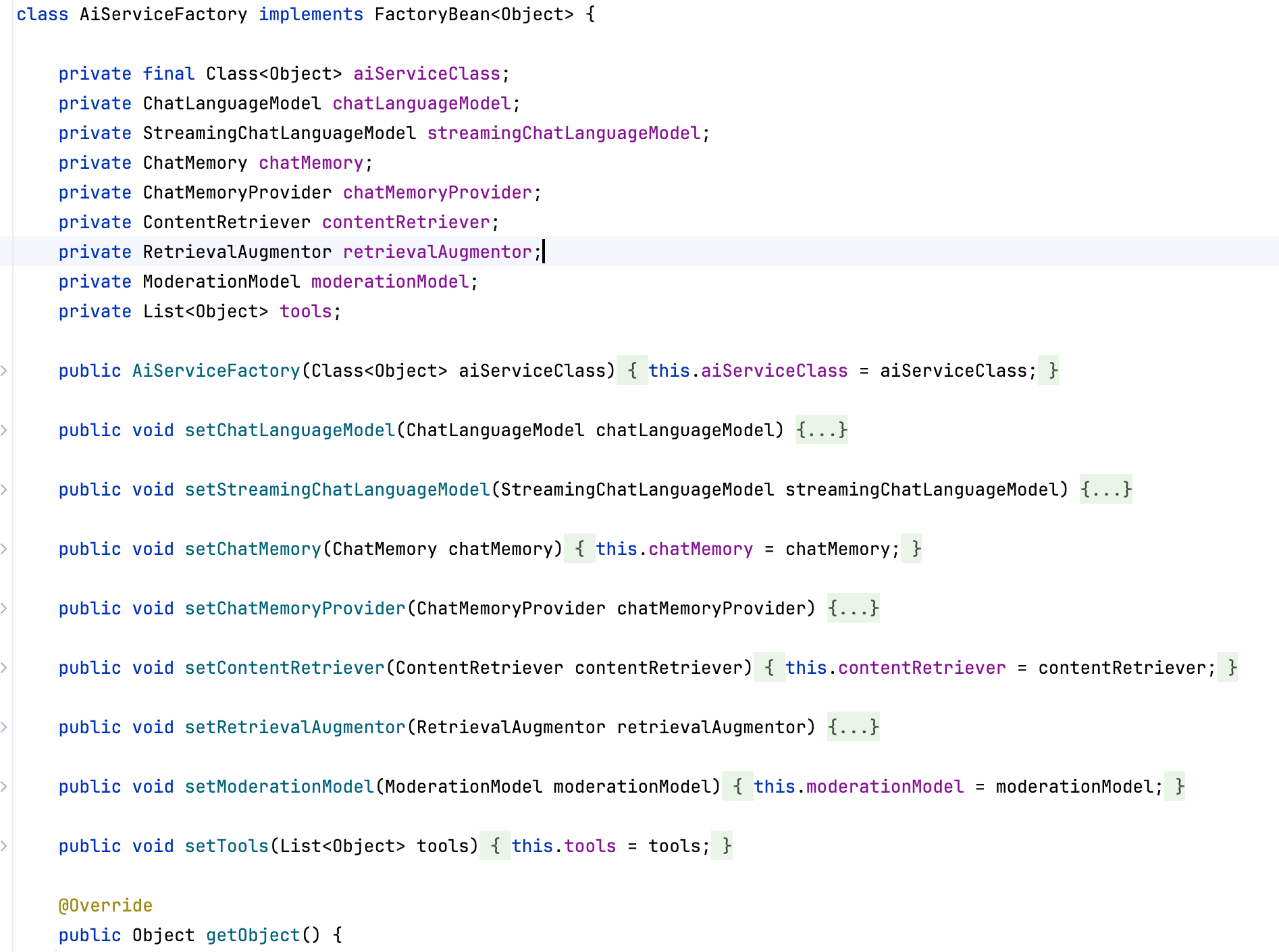Click the contentRetriever field name
The image size is (1279, 952).
[406, 222]
